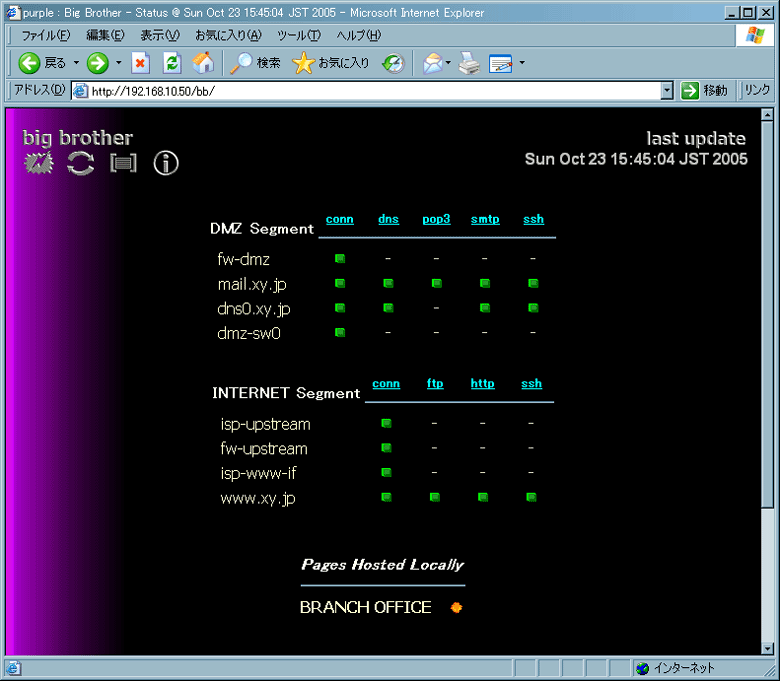Click Big Brother bracketed report icon

[123, 163]
